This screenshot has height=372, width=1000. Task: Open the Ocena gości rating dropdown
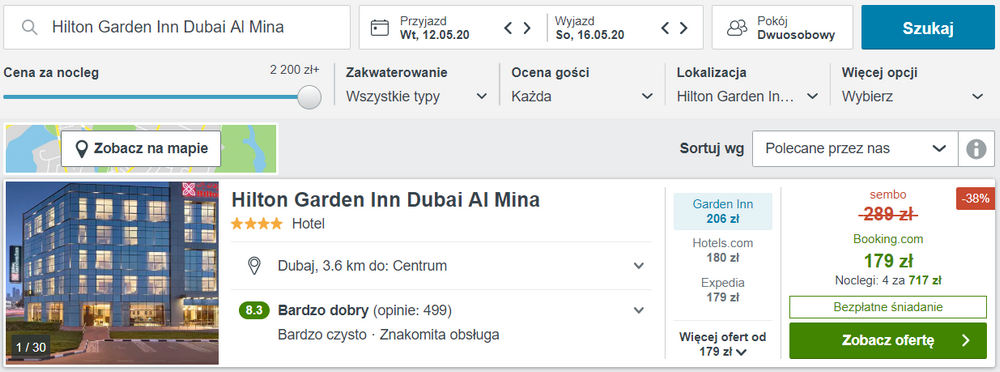point(582,97)
